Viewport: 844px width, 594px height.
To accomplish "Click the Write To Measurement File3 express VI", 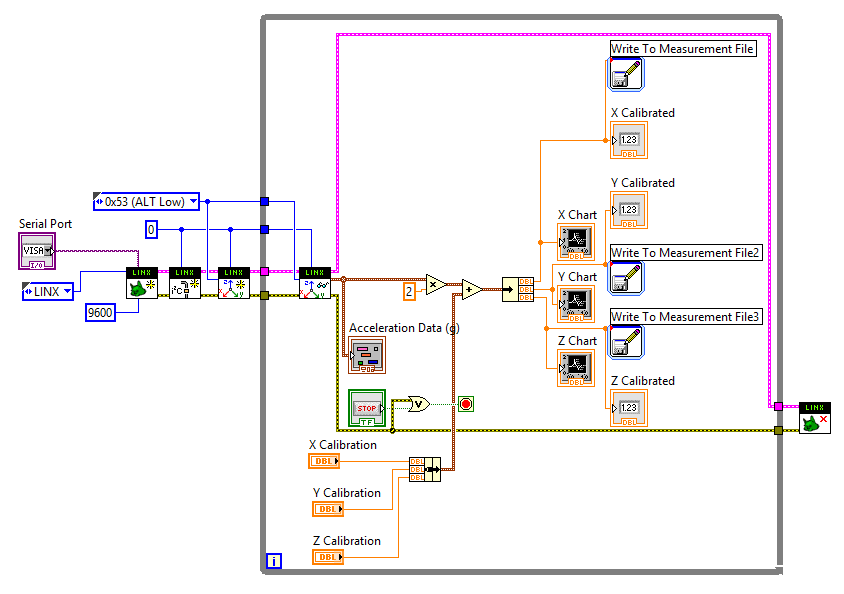I will click(x=626, y=342).
